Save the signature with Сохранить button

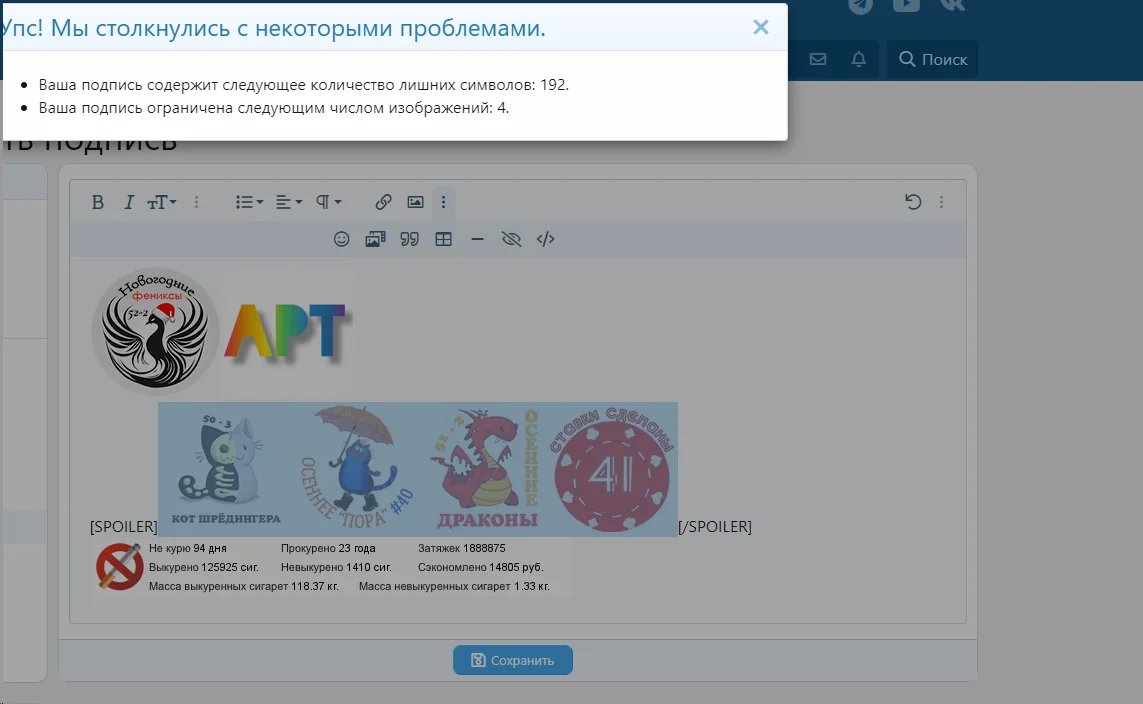513,660
